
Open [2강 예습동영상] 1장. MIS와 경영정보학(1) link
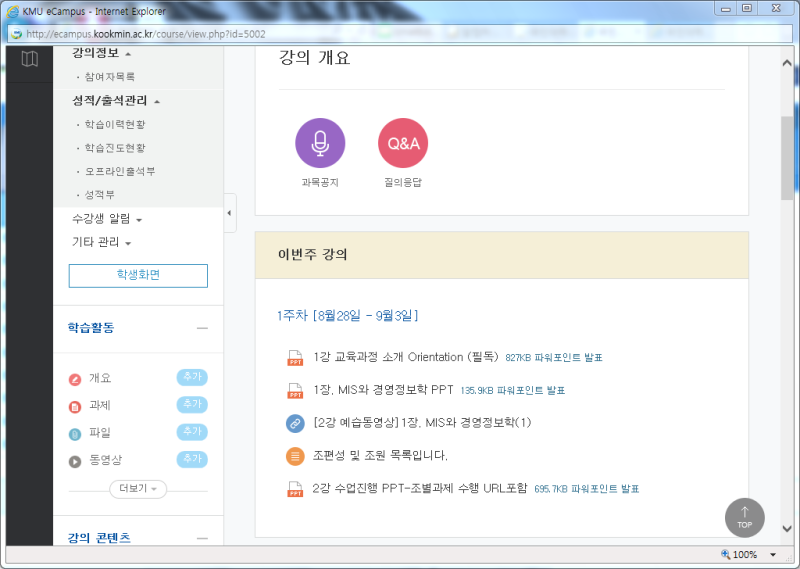pyautogui.click(x=422, y=423)
